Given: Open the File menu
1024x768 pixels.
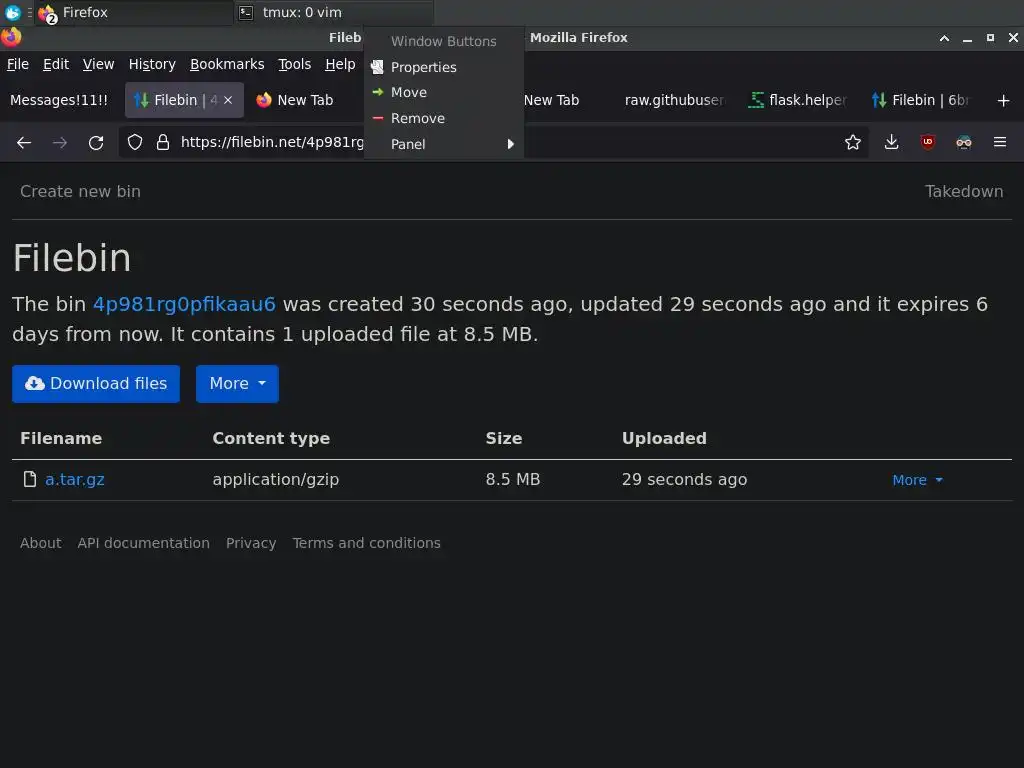Looking at the screenshot, I should pyautogui.click(x=18, y=64).
